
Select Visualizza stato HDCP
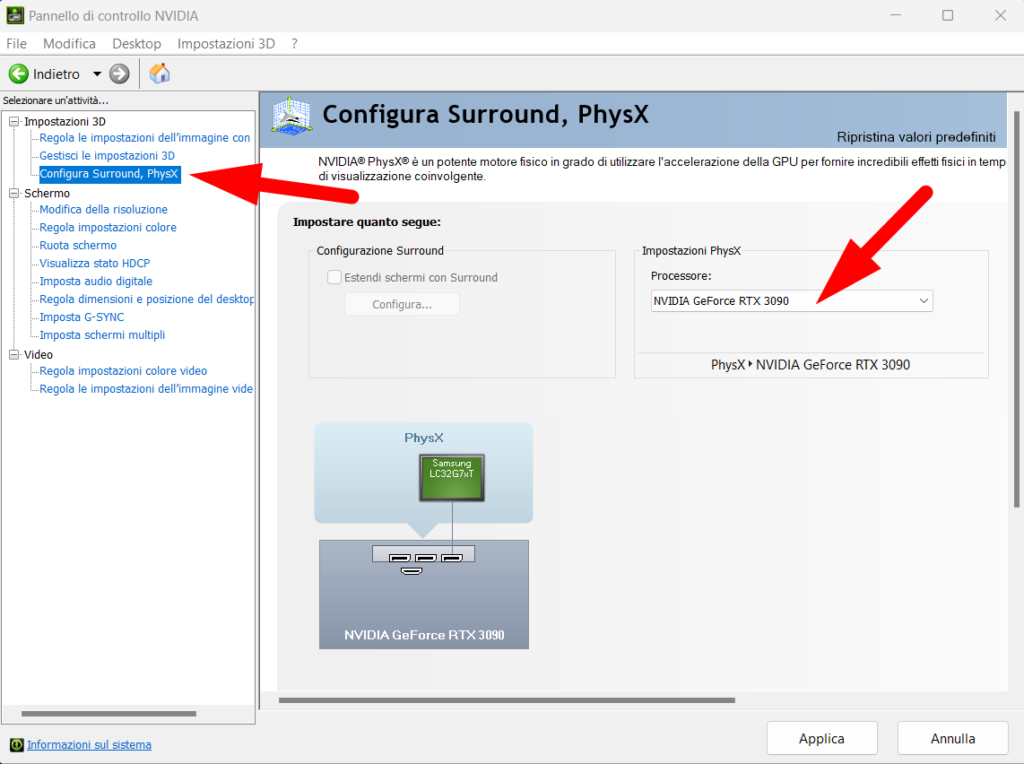tap(95, 263)
